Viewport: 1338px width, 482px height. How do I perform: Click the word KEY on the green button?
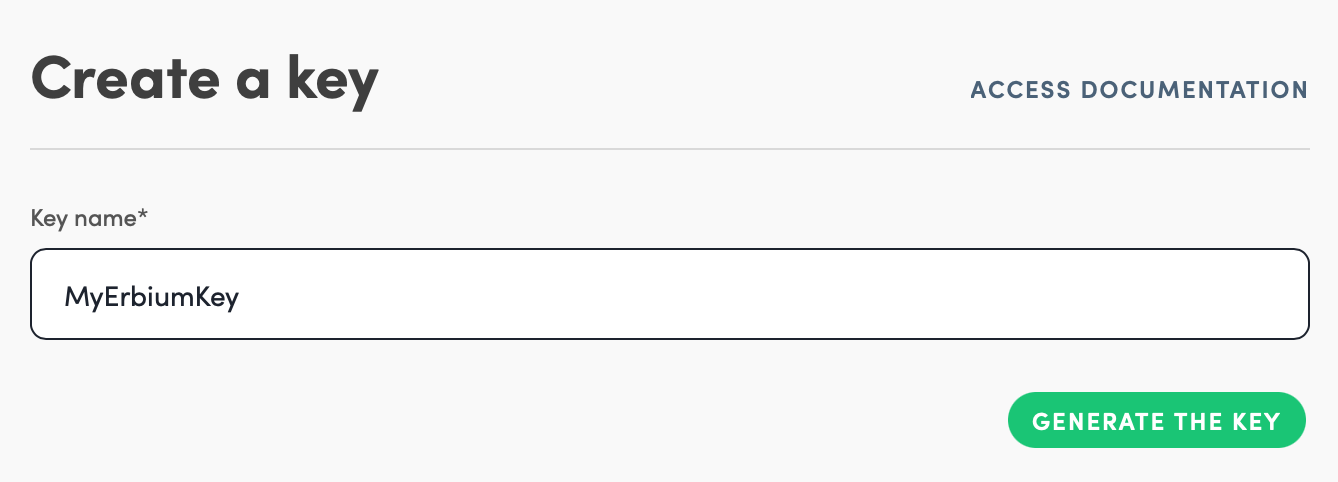click(1256, 421)
